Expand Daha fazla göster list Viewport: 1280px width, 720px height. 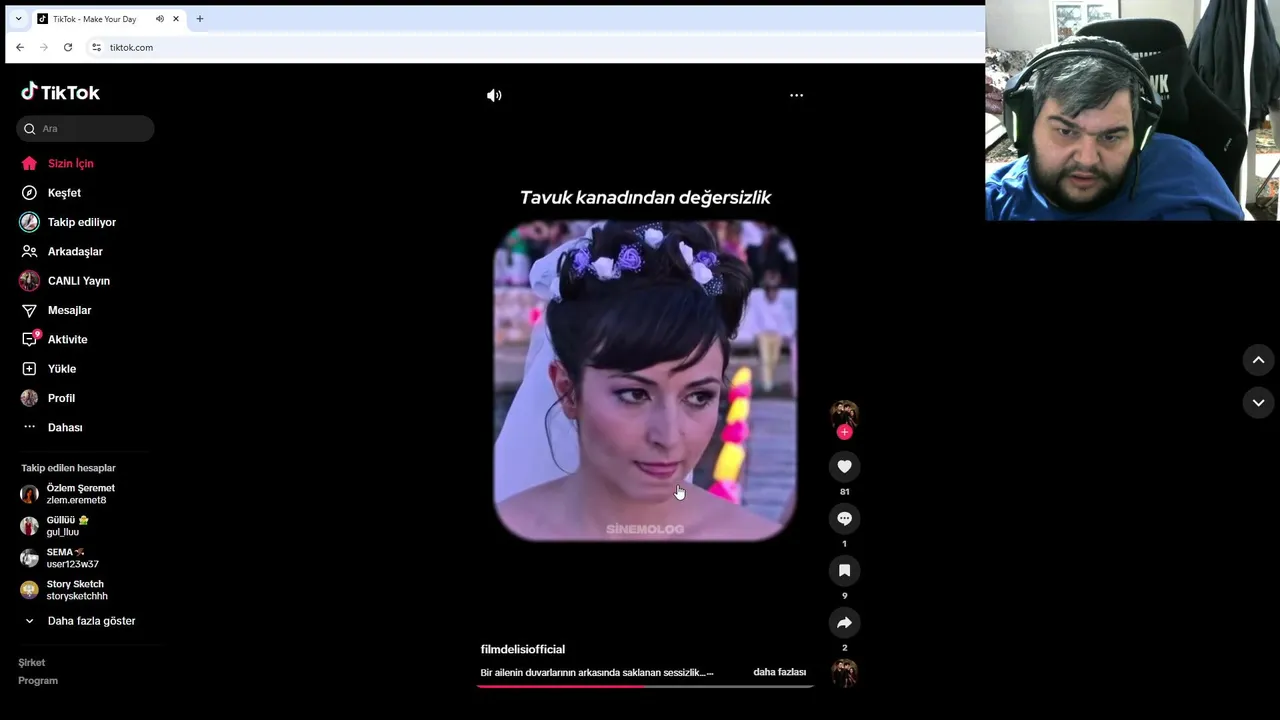click(80, 621)
